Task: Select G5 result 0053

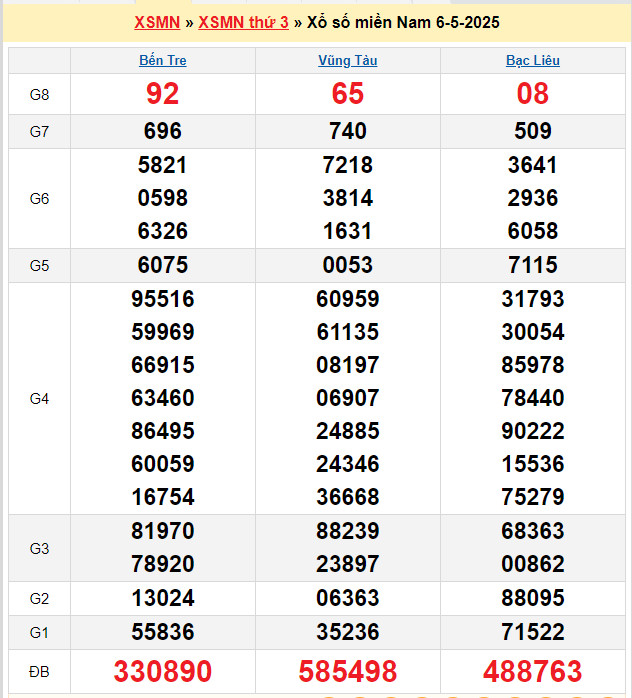Action: [x=348, y=265]
